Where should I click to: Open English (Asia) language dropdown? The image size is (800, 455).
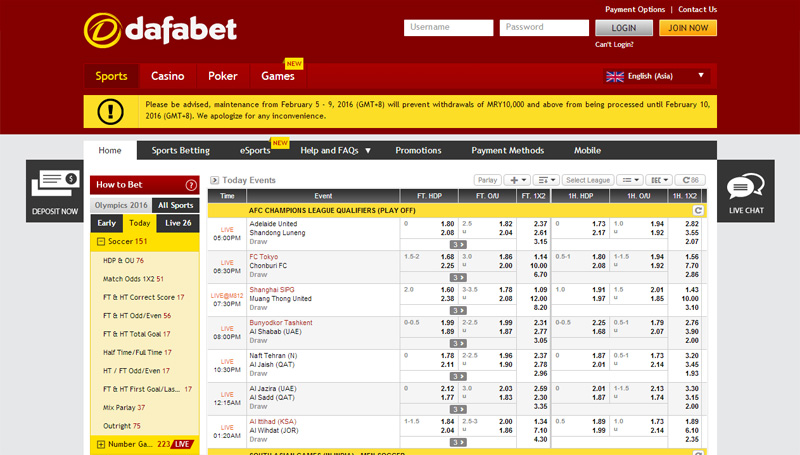pyautogui.click(x=655, y=76)
